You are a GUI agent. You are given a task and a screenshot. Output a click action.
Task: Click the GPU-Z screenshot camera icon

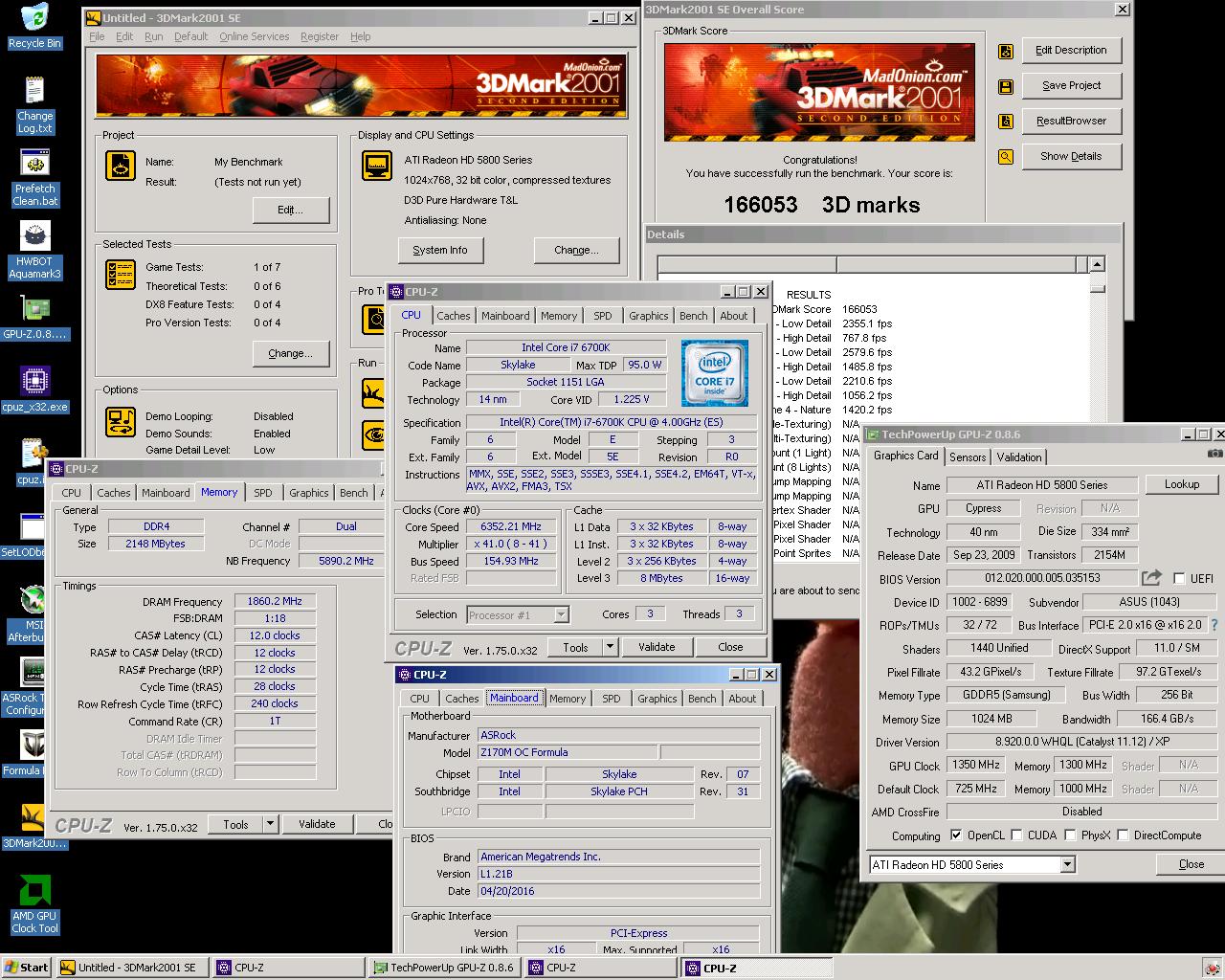[1214, 455]
